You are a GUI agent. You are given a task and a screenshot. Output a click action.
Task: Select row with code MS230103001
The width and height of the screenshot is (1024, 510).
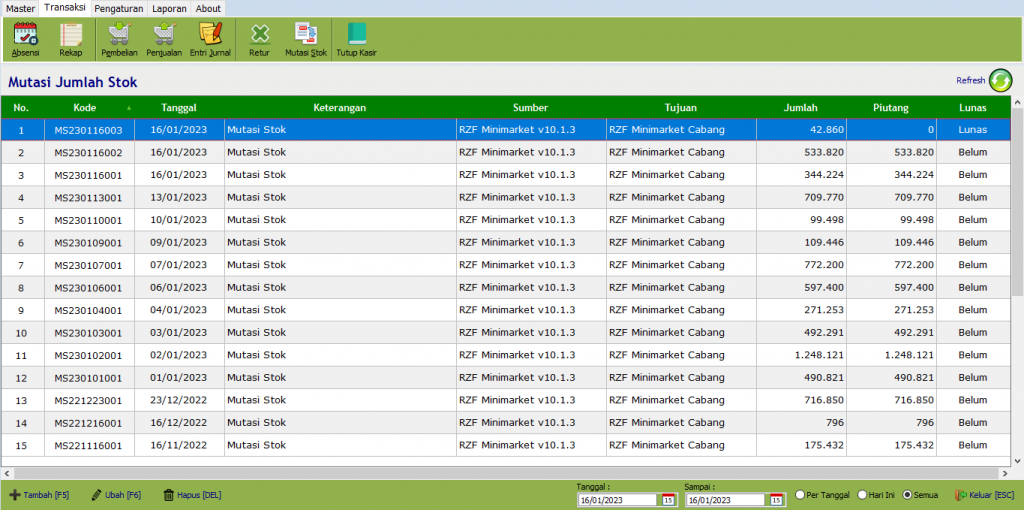pos(505,332)
